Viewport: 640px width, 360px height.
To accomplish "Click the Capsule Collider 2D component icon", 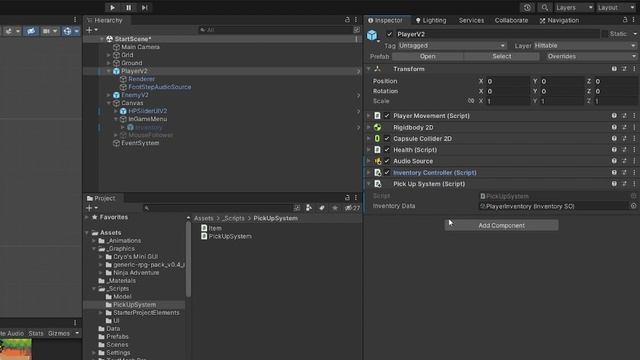I will pos(377,139).
